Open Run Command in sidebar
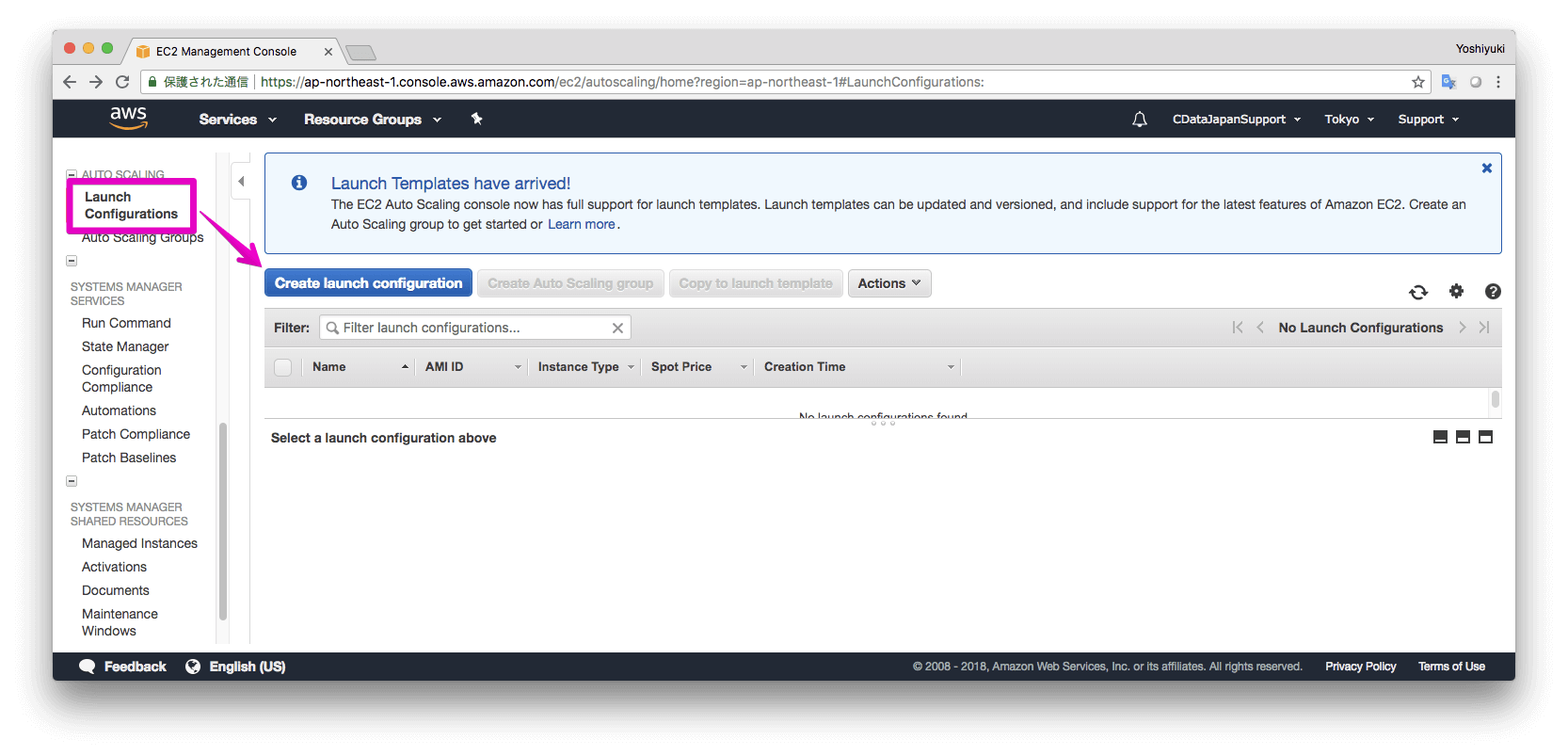The image size is (1568, 756). [126, 323]
